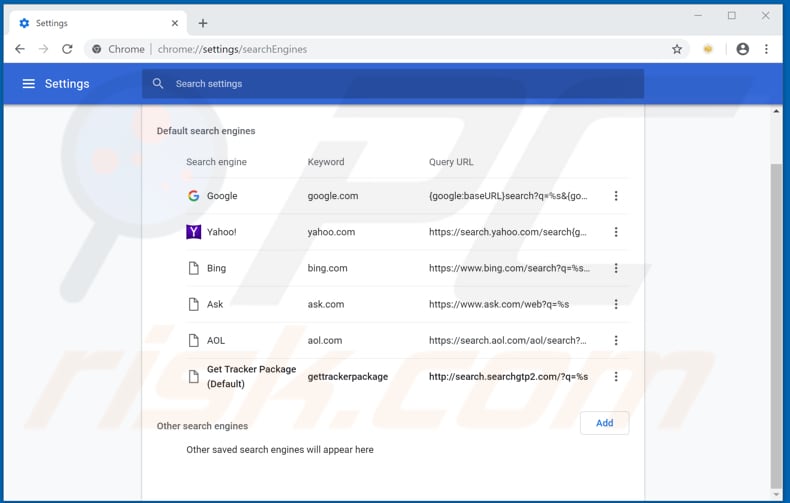Click the Get Tracker Package page icon
Viewport: 790px width, 503px height.
(x=193, y=376)
